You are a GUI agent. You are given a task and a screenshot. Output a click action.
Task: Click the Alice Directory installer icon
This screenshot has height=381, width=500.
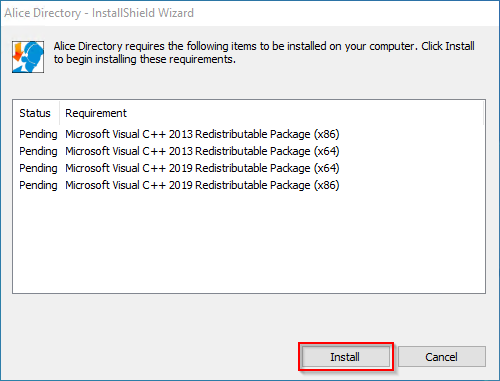coord(28,57)
